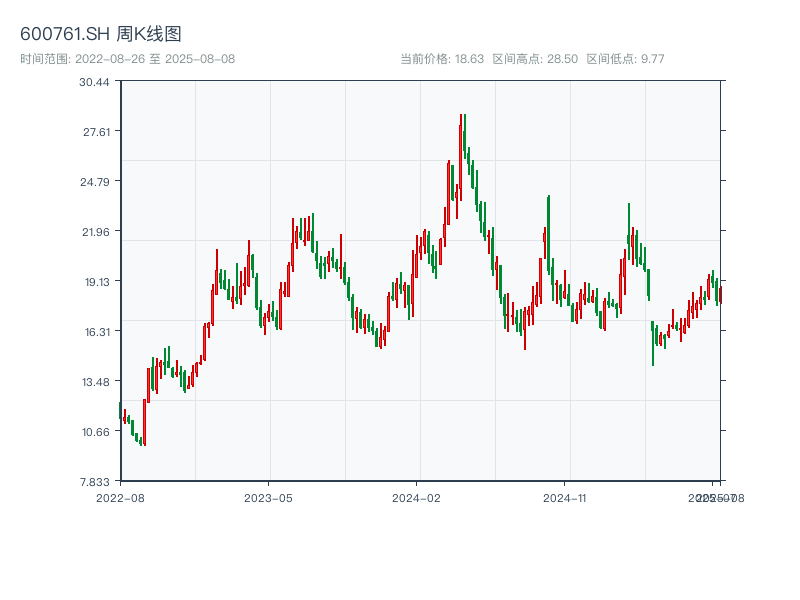The height and width of the screenshot is (600, 800).
Task: Click the y-axis value 19.13
Action: pos(97,282)
